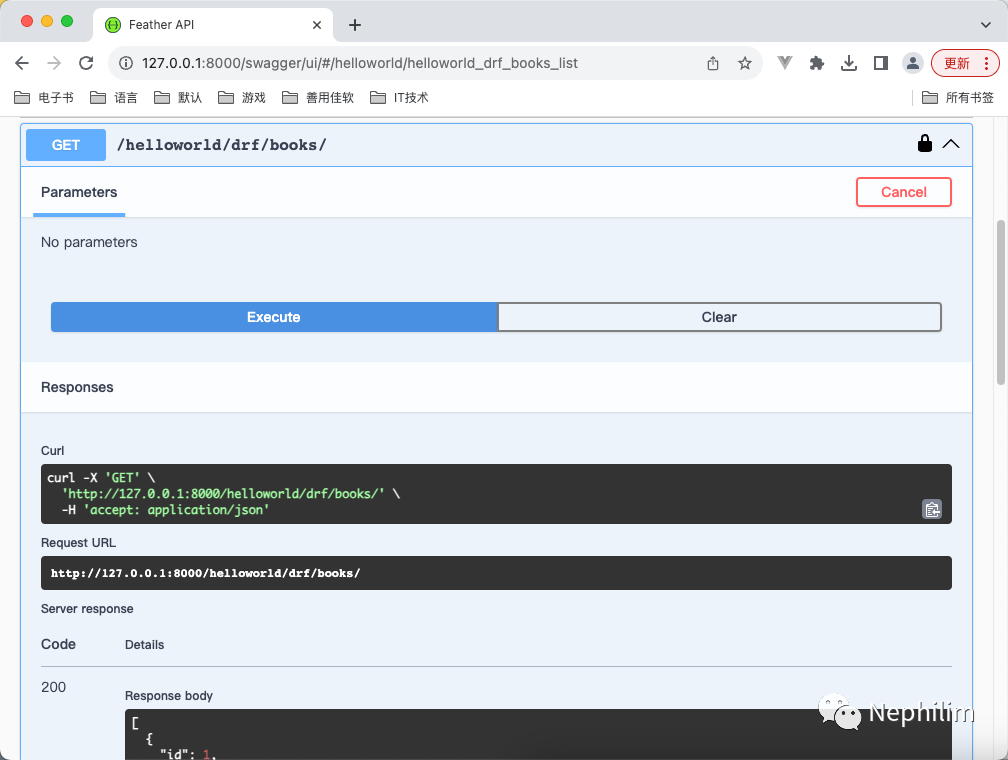Open a new browser tab
Screen dimensions: 1008x760
point(354,25)
